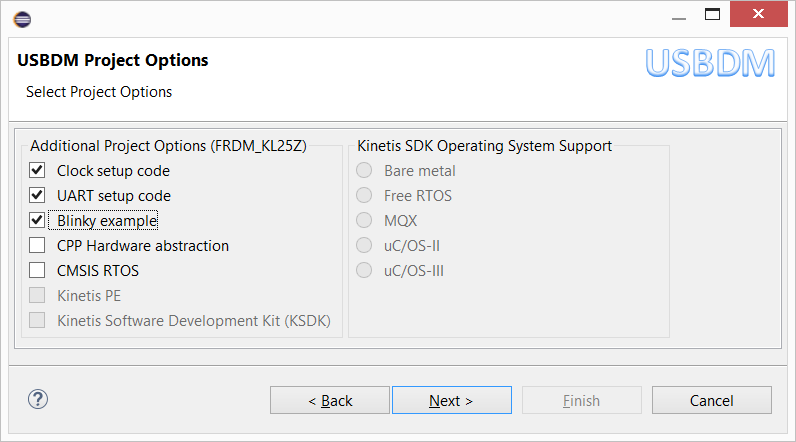Click the help question mark icon

[38, 400]
